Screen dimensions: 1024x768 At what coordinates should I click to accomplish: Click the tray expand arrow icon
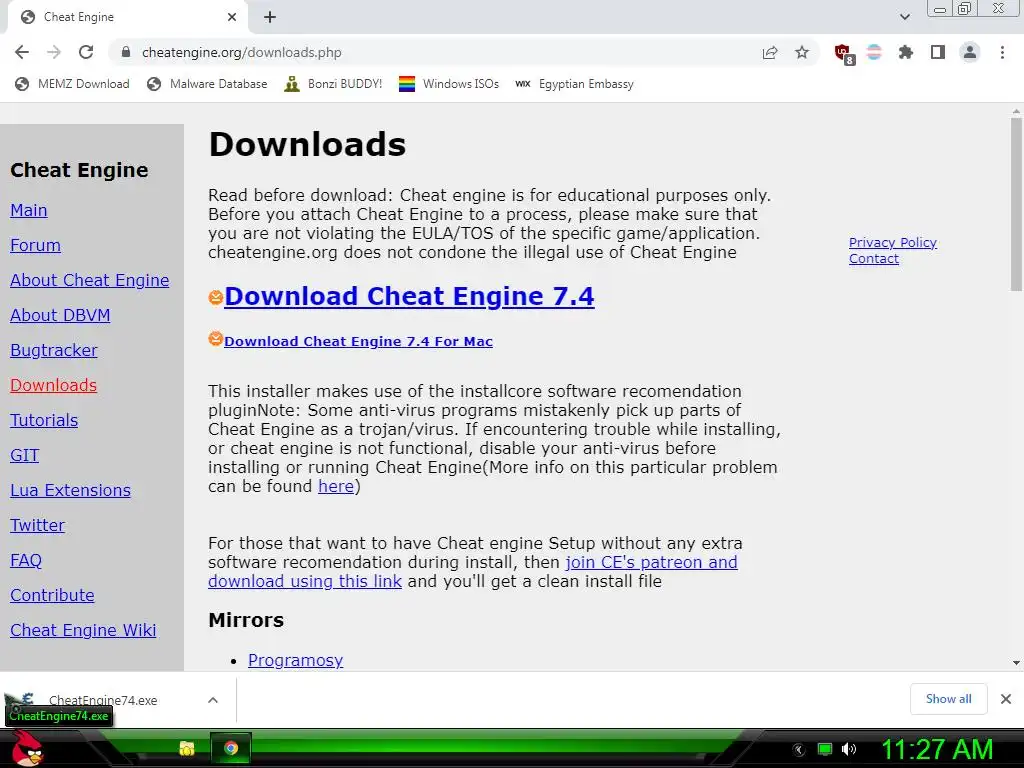pos(798,750)
